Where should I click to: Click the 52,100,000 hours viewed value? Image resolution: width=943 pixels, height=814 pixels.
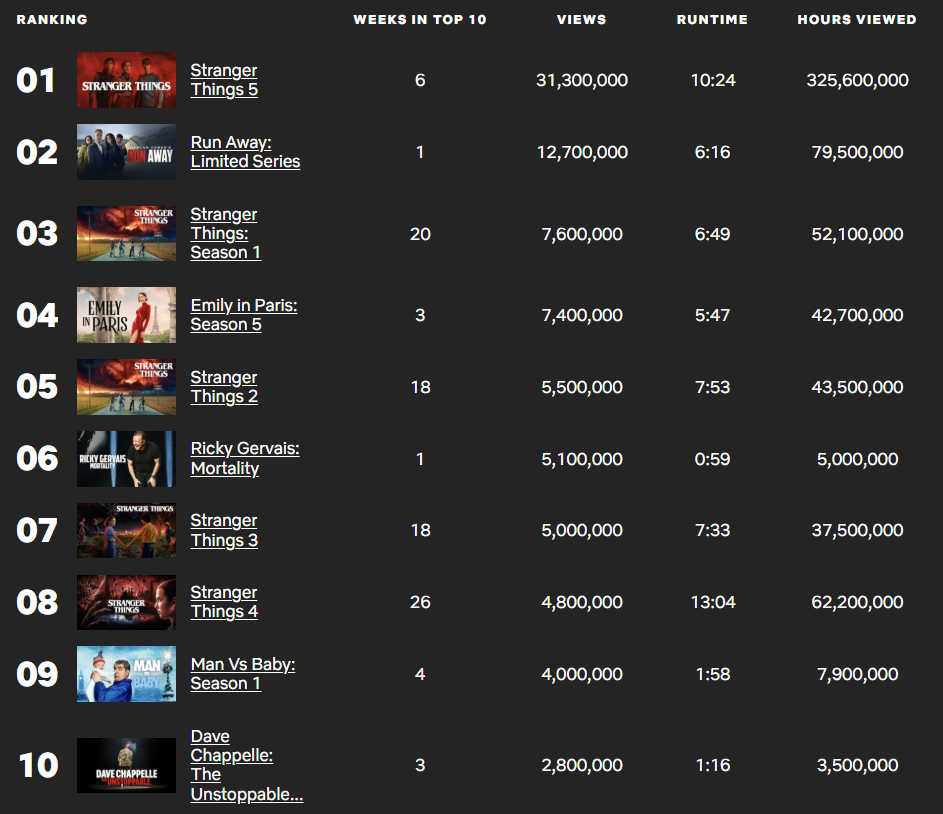857,234
